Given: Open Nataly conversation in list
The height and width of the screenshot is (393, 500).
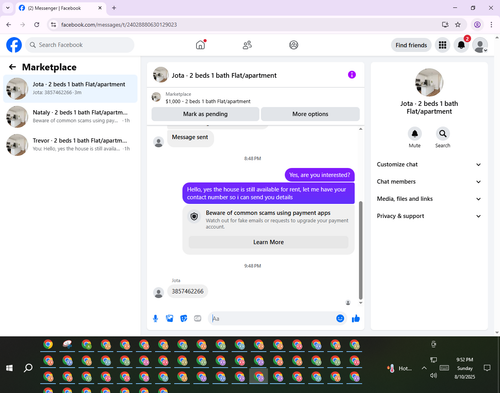Looking at the screenshot, I should pos(70,117).
